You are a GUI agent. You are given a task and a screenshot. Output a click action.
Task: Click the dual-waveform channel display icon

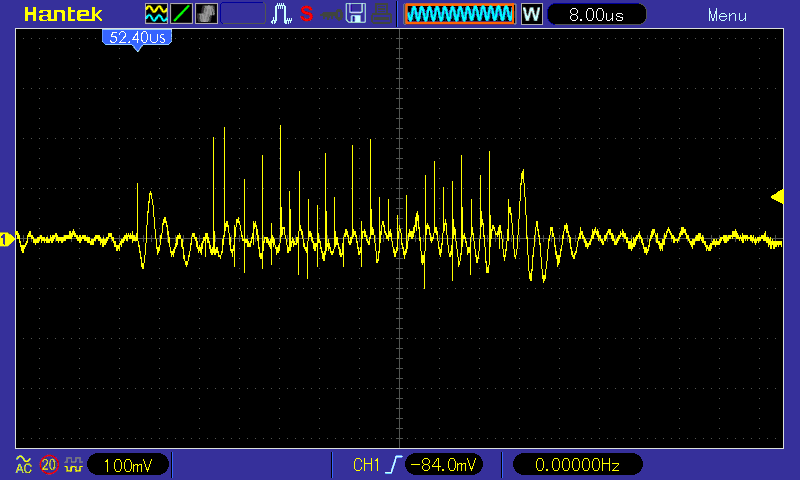tap(156, 14)
